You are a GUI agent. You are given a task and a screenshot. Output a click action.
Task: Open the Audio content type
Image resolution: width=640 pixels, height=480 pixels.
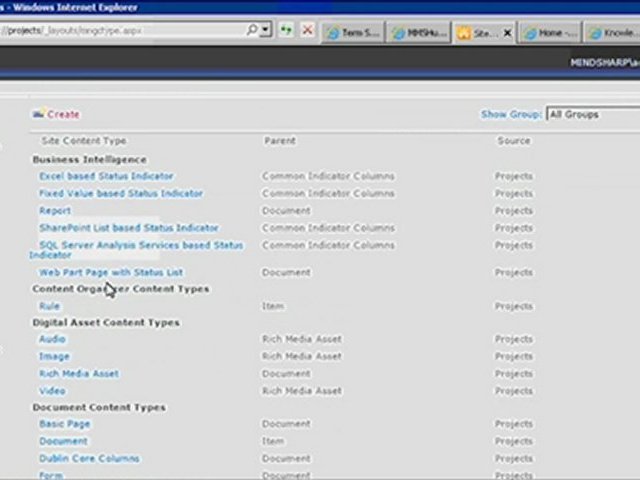point(52,339)
